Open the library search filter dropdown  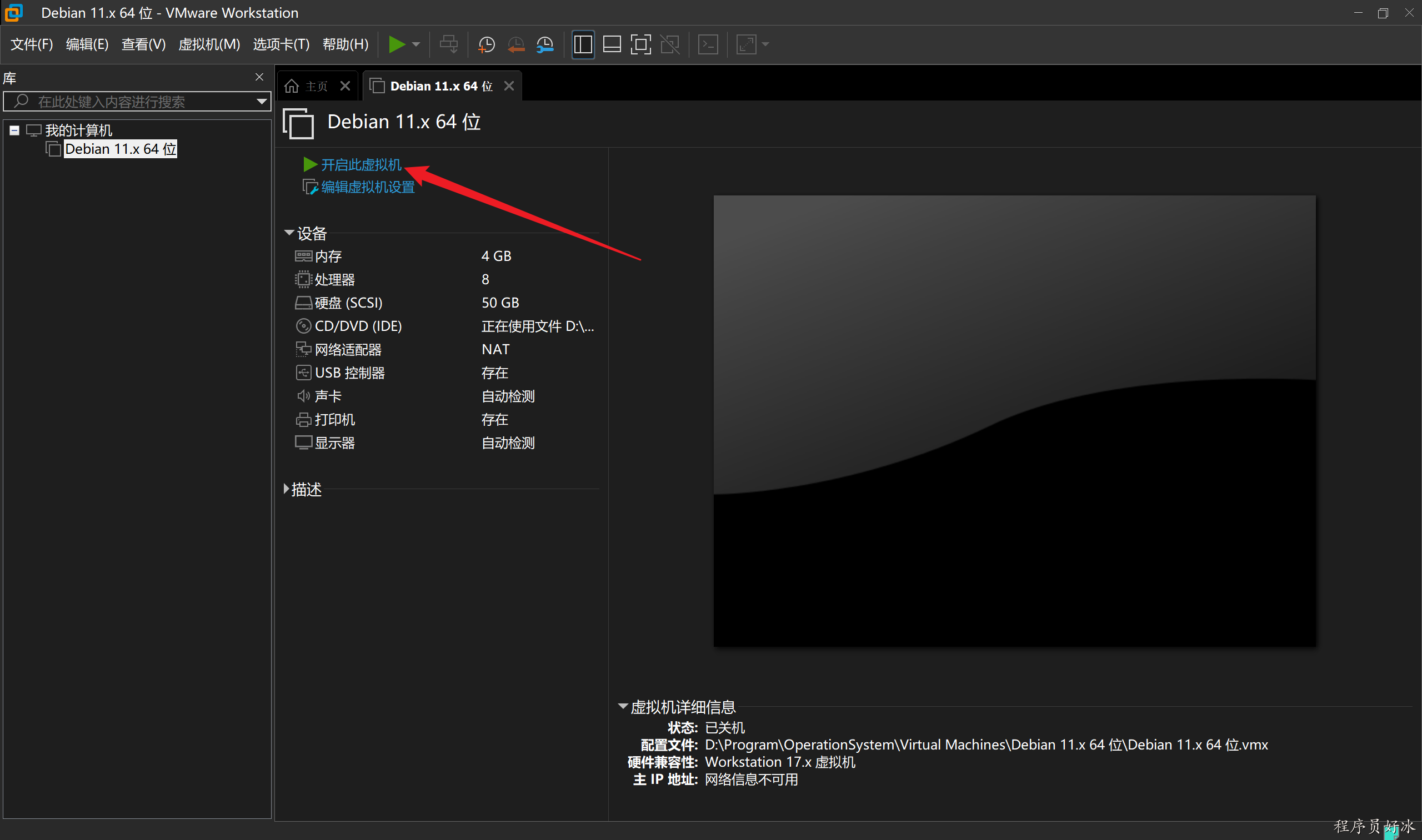point(262,102)
